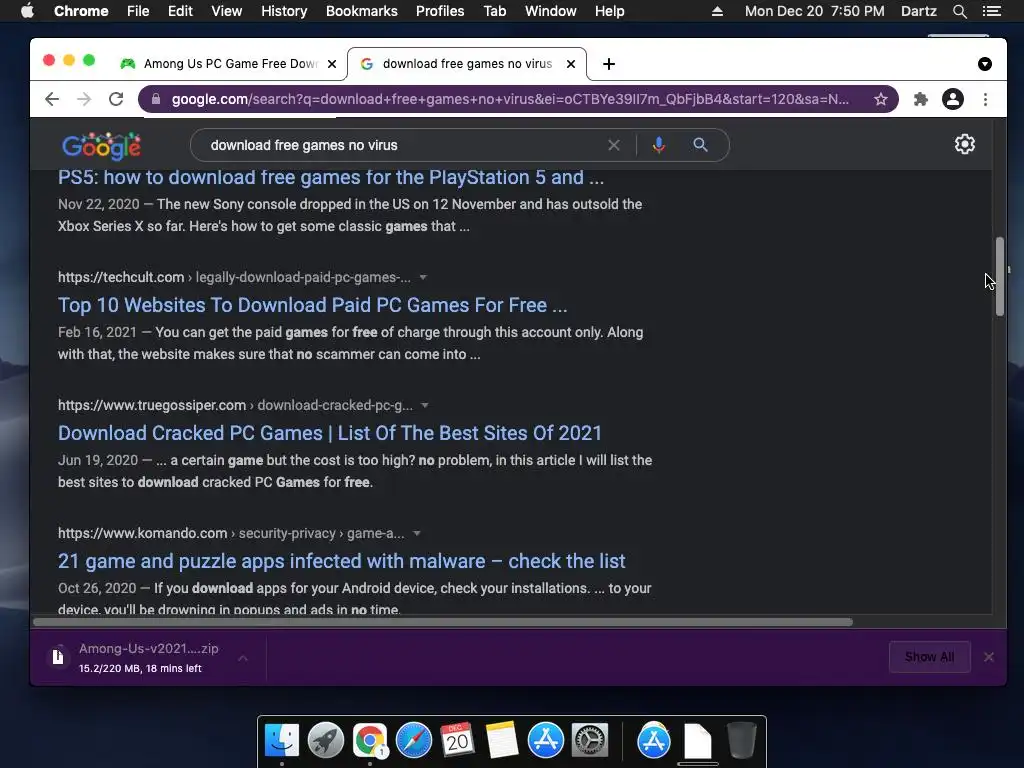
Task: Open the Tab menu
Action: (494, 11)
